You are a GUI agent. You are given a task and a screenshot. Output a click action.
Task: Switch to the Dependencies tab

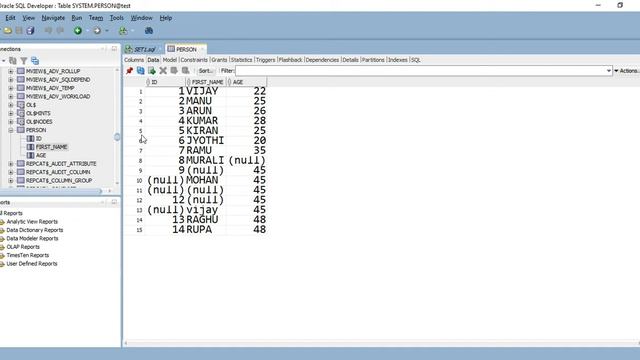322,60
